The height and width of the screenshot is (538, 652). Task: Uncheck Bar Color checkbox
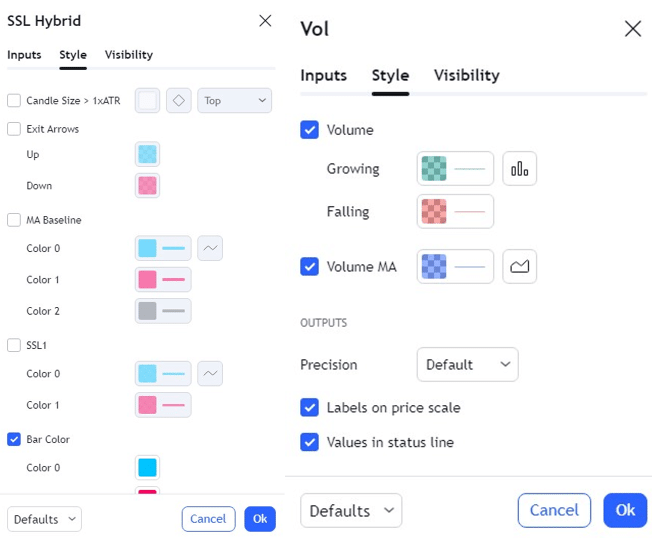tap(14, 439)
